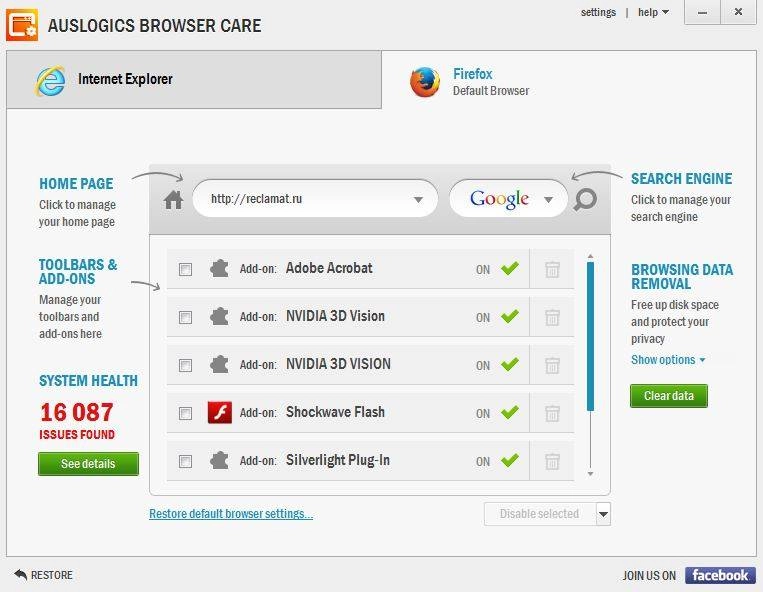Toggle NVIDIA 3D VISION uppercase ON checkmark

(x=510, y=364)
